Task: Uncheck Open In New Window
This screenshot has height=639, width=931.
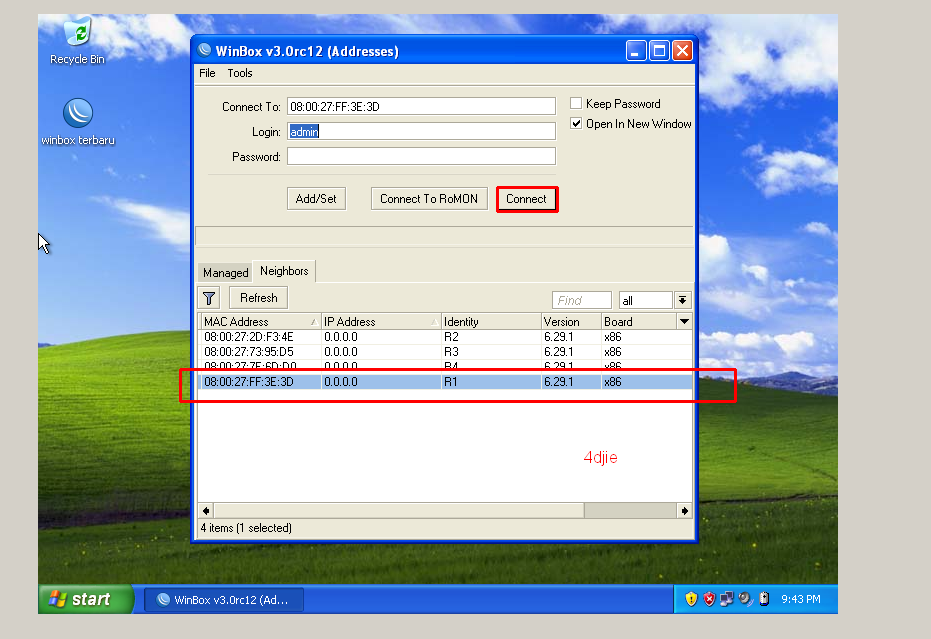Action: coord(575,124)
